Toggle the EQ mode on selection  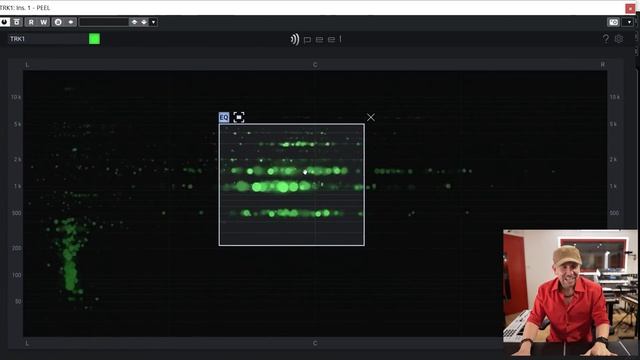point(224,118)
